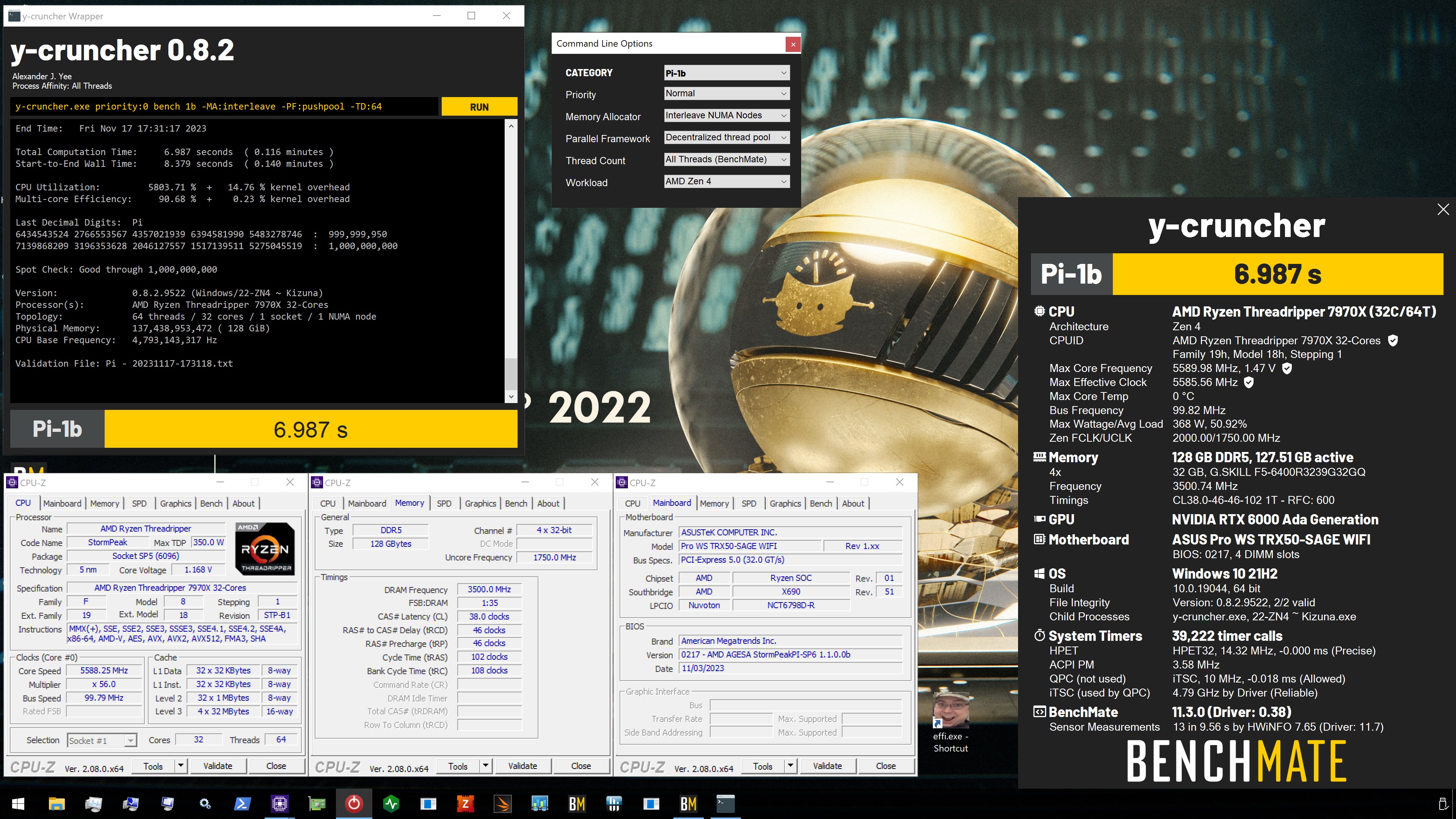Select the CPU tab in the CPU-Z Memory window
This screenshot has width=1456, height=819.
point(328,503)
